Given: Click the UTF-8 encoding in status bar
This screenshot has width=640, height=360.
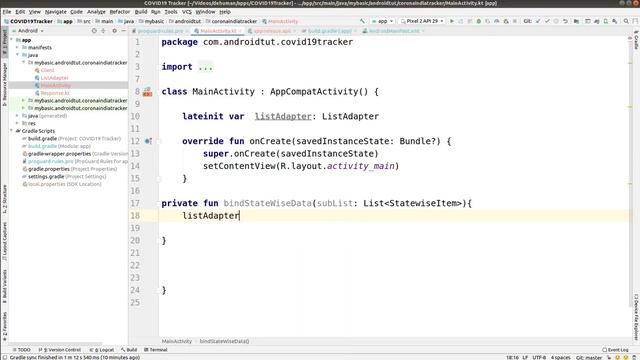Looking at the screenshot, I should point(539,357).
